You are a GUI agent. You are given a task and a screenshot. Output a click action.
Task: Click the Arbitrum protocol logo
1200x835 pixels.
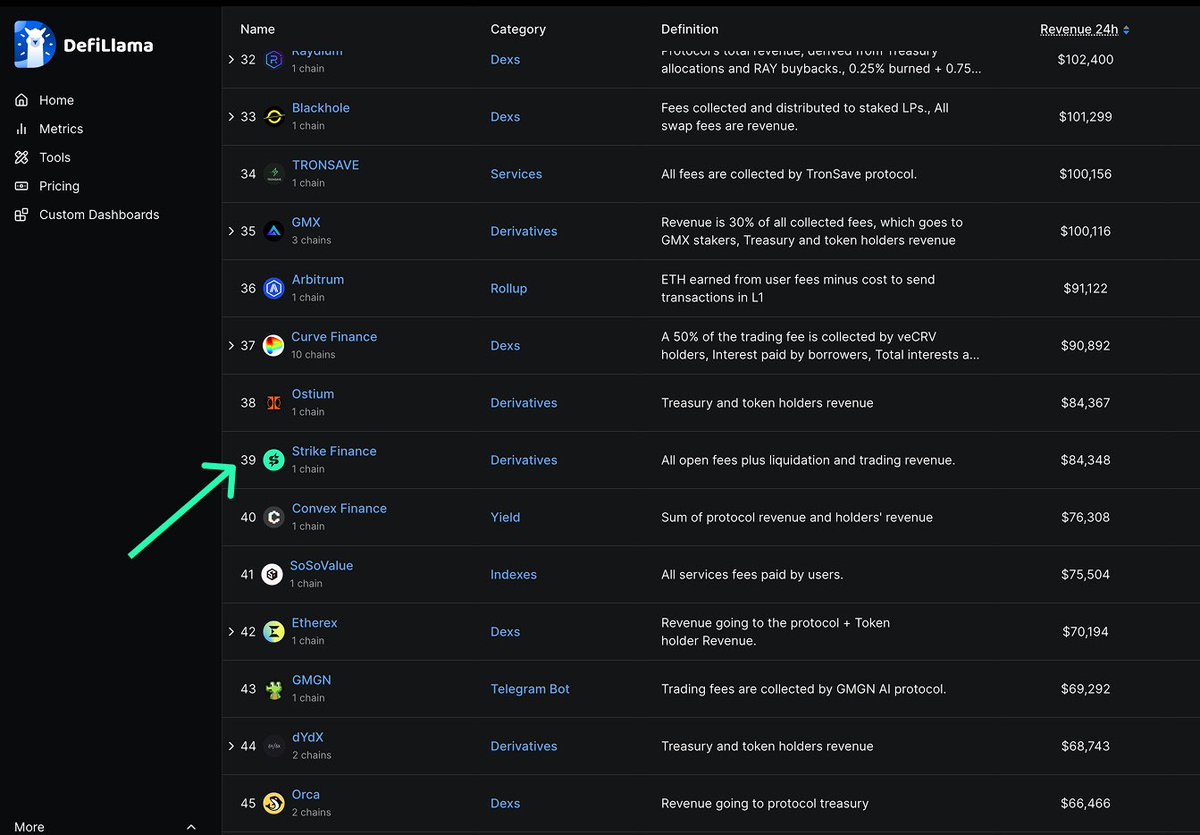pos(274,289)
